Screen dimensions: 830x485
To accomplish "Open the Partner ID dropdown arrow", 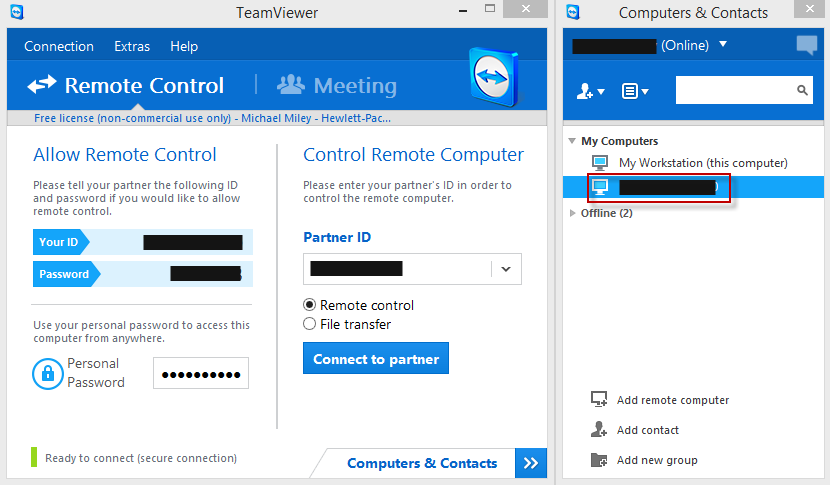I will 505,268.
